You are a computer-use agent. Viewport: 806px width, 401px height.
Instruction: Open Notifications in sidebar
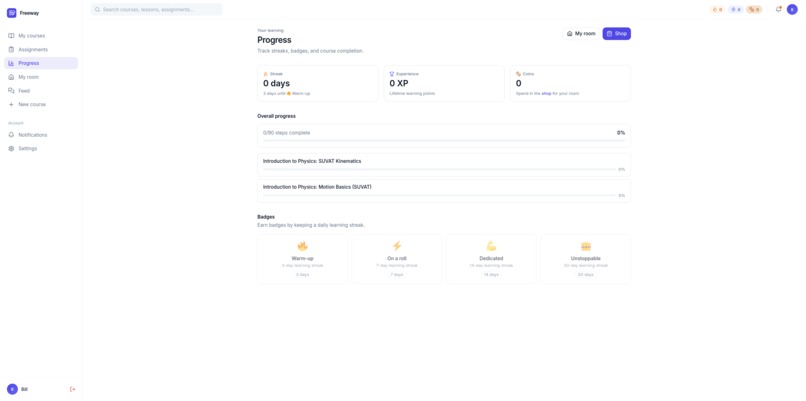coord(41,135)
